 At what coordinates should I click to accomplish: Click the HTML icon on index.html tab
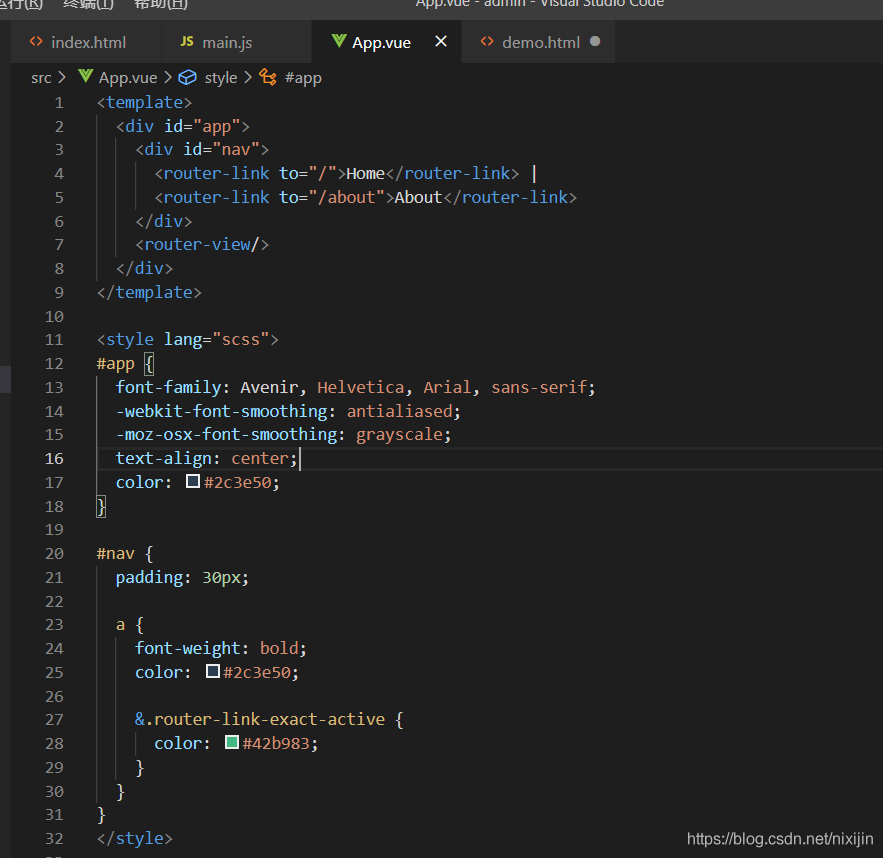click(x=36, y=42)
